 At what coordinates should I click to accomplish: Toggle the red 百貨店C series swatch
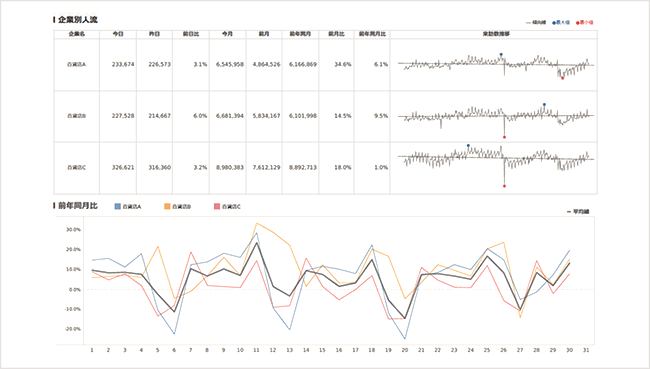[217, 206]
